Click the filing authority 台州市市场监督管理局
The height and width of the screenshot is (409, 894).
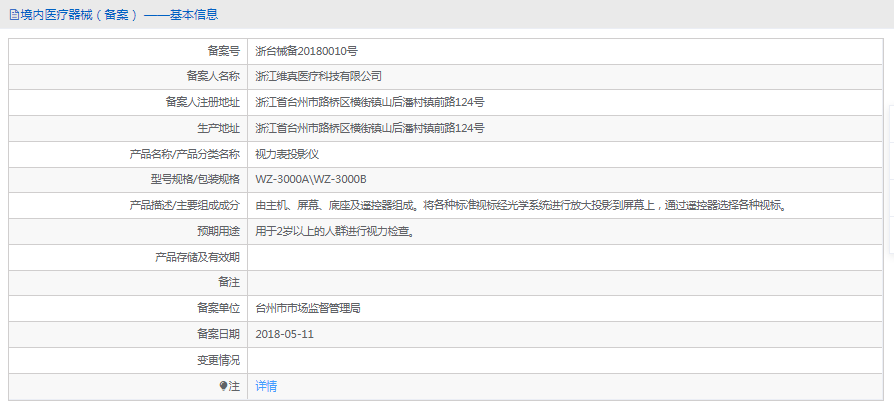[x=308, y=309]
